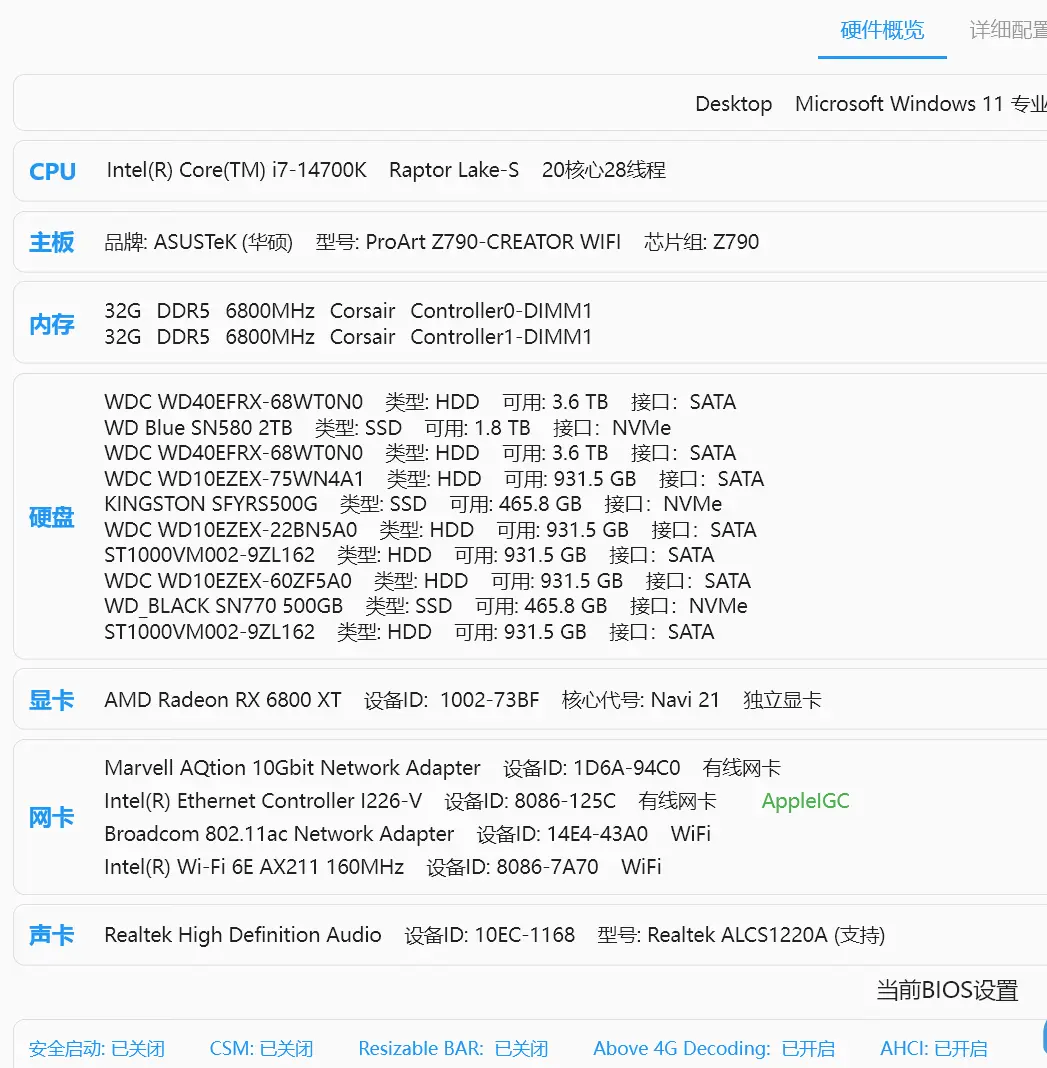Select the Controller0-DIMM1 memory row

pyautogui.click(x=348, y=311)
